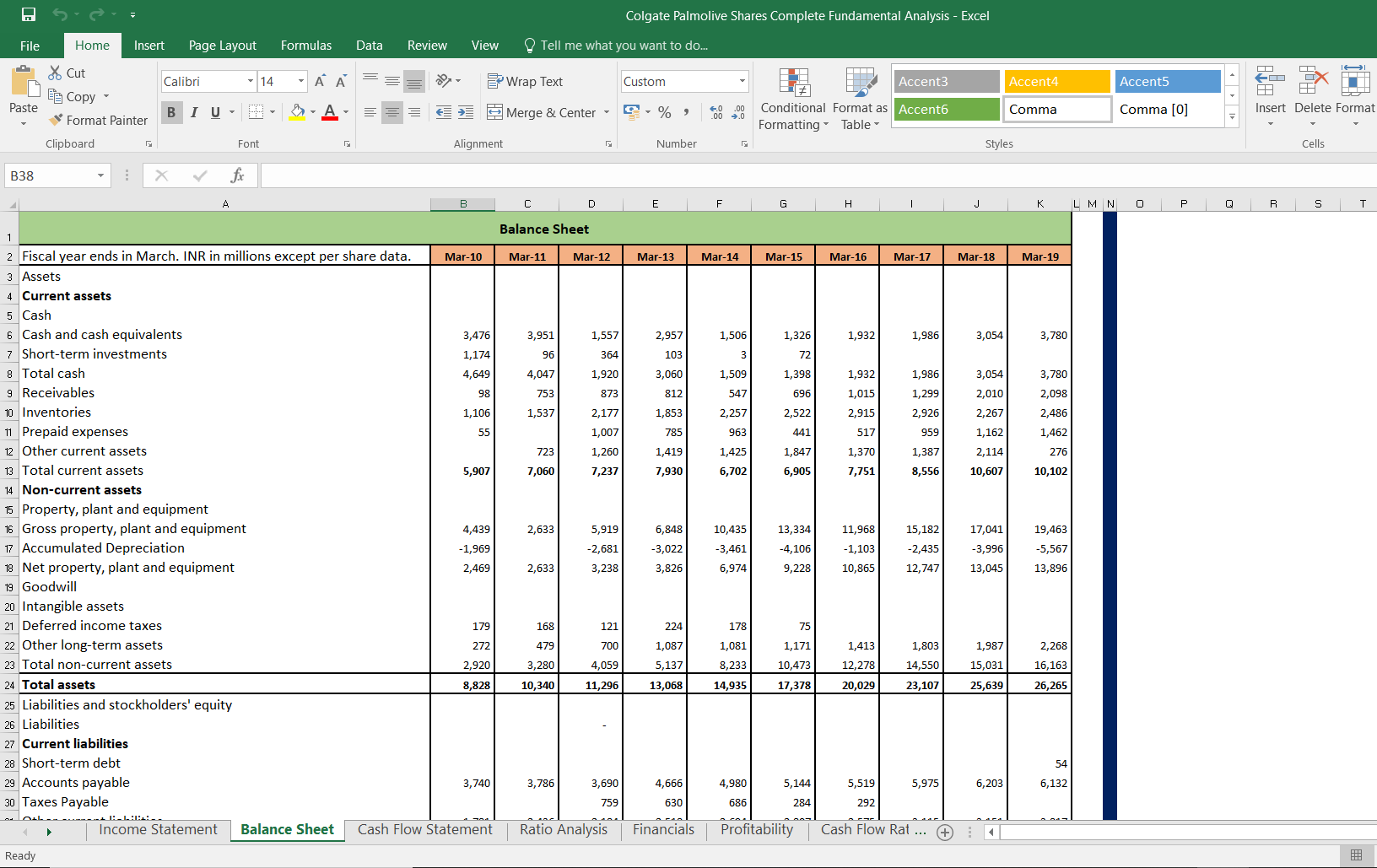Open the Ratio Analysis sheet tab

[564, 830]
